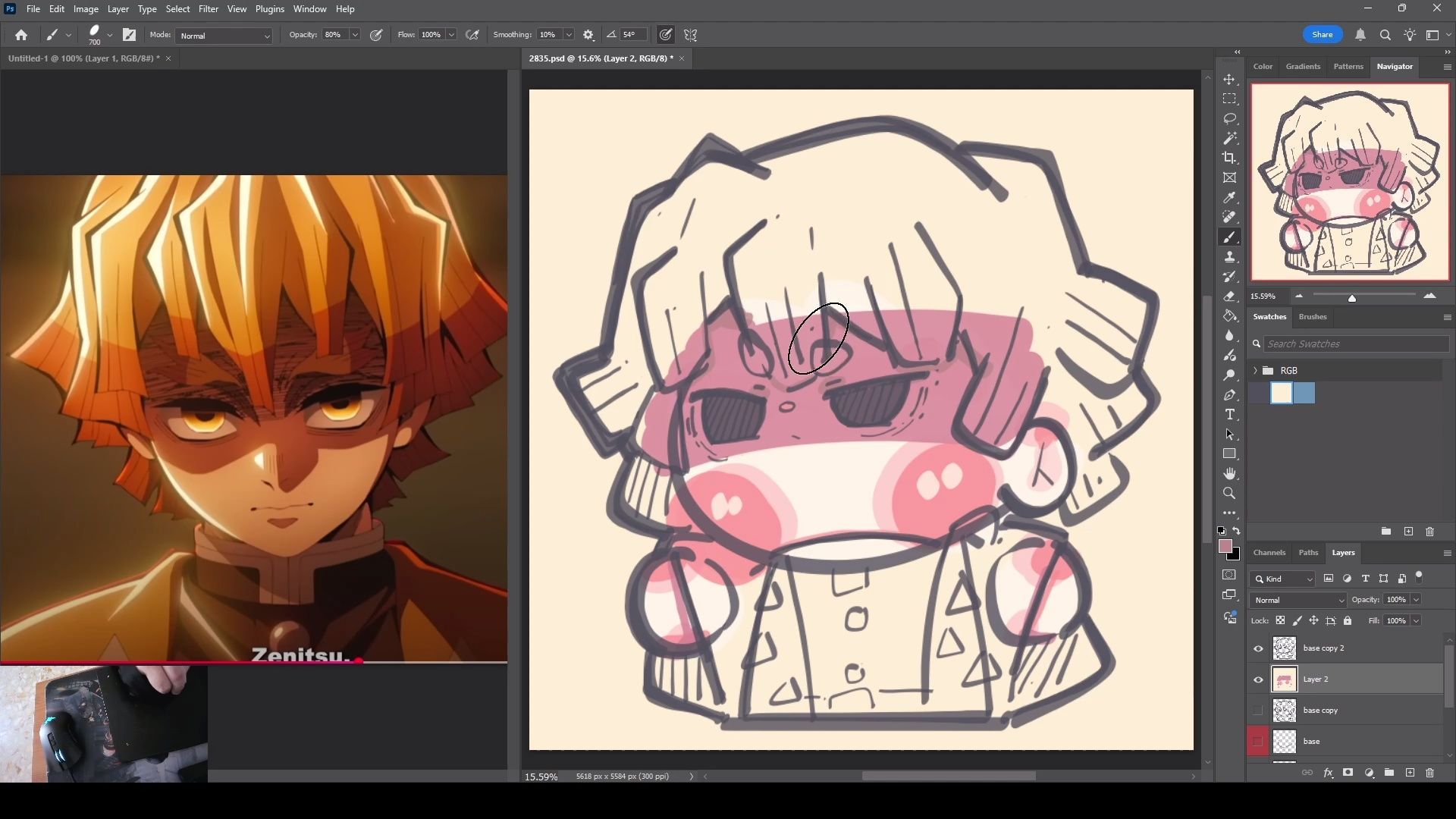Select the Move tool
1456x819 pixels.
pyautogui.click(x=1229, y=80)
